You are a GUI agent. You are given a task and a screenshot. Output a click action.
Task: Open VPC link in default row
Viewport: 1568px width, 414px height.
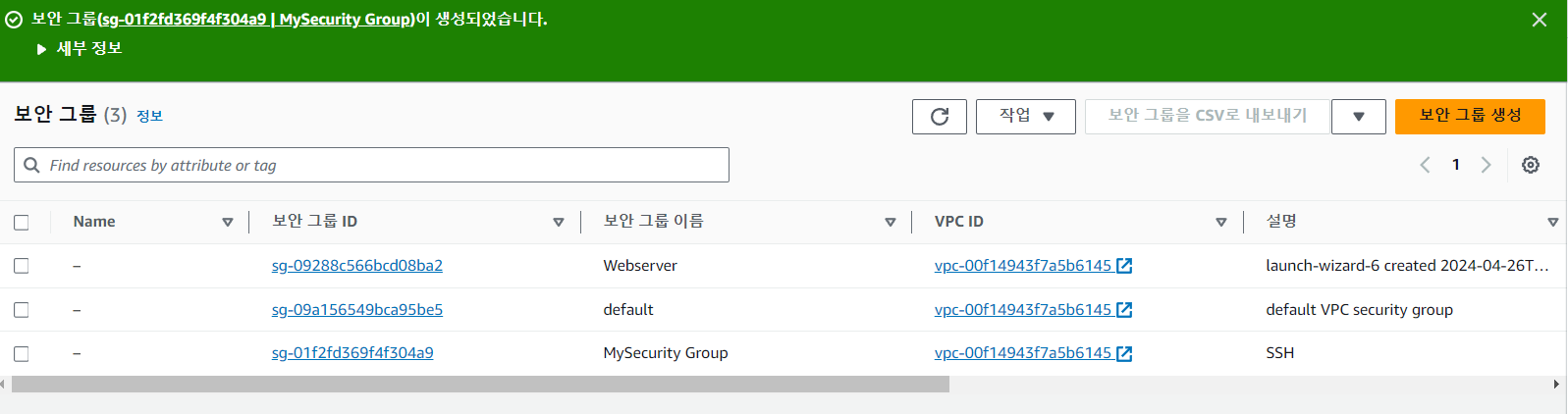click(1023, 310)
